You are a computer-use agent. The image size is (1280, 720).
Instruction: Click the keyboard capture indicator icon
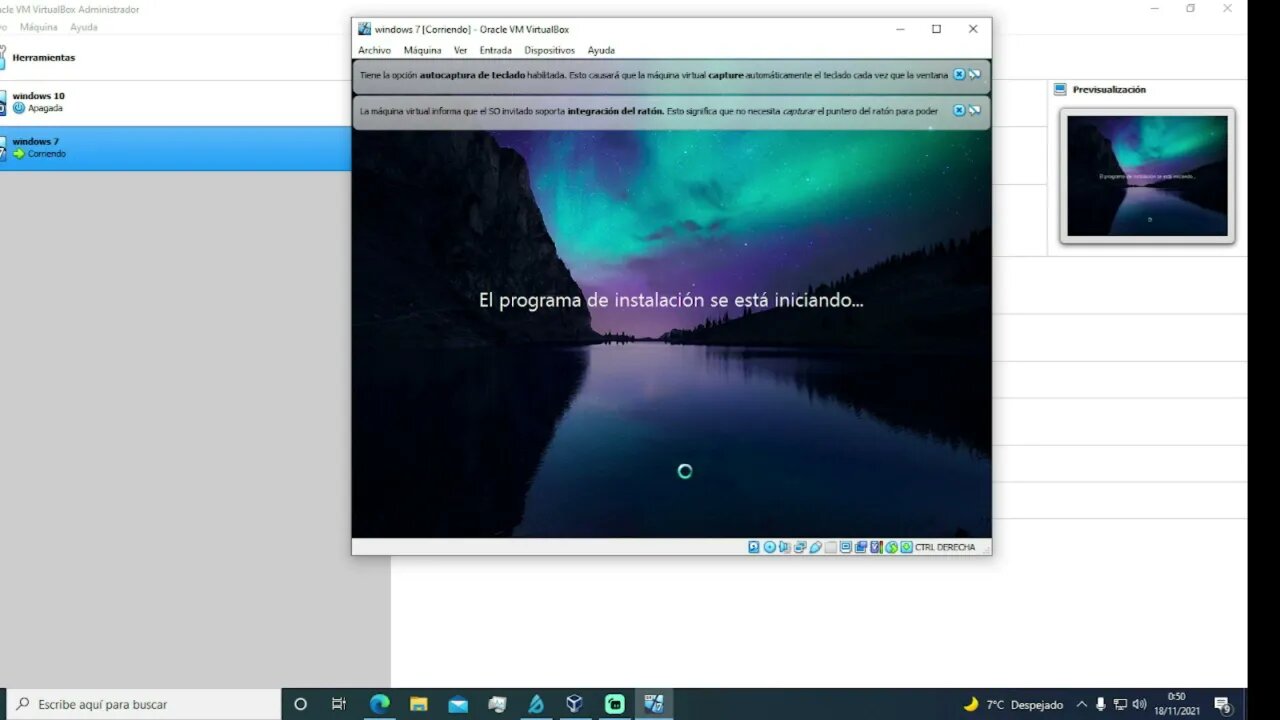(x=906, y=547)
